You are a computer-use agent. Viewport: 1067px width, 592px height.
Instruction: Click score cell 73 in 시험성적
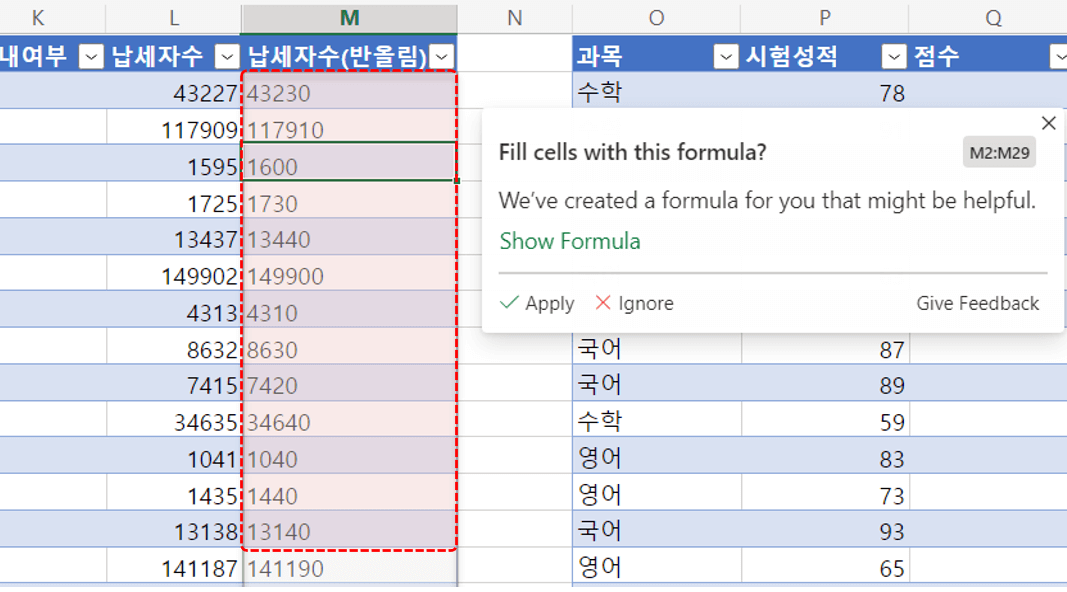click(x=825, y=493)
